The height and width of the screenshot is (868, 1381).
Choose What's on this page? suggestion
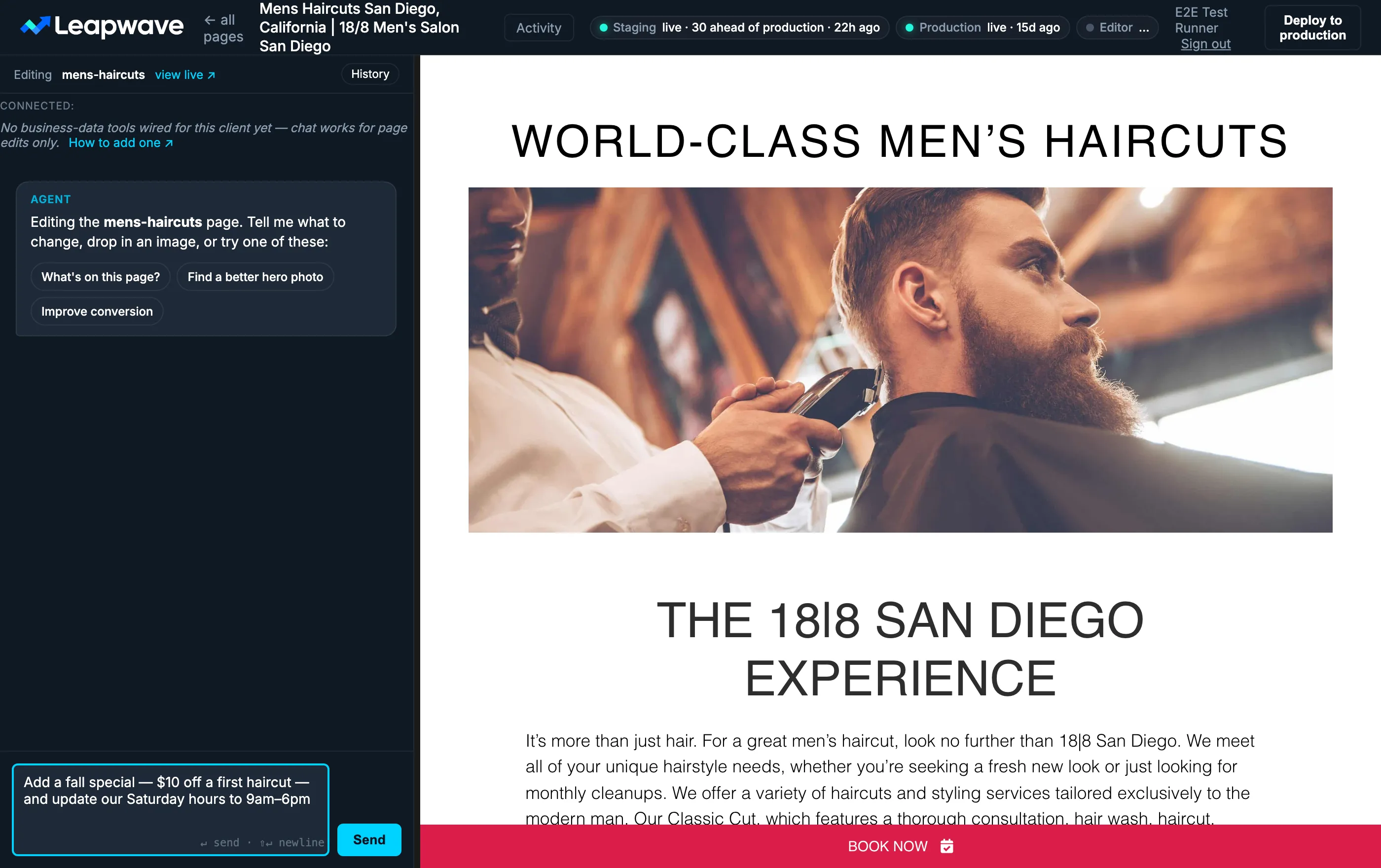100,277
